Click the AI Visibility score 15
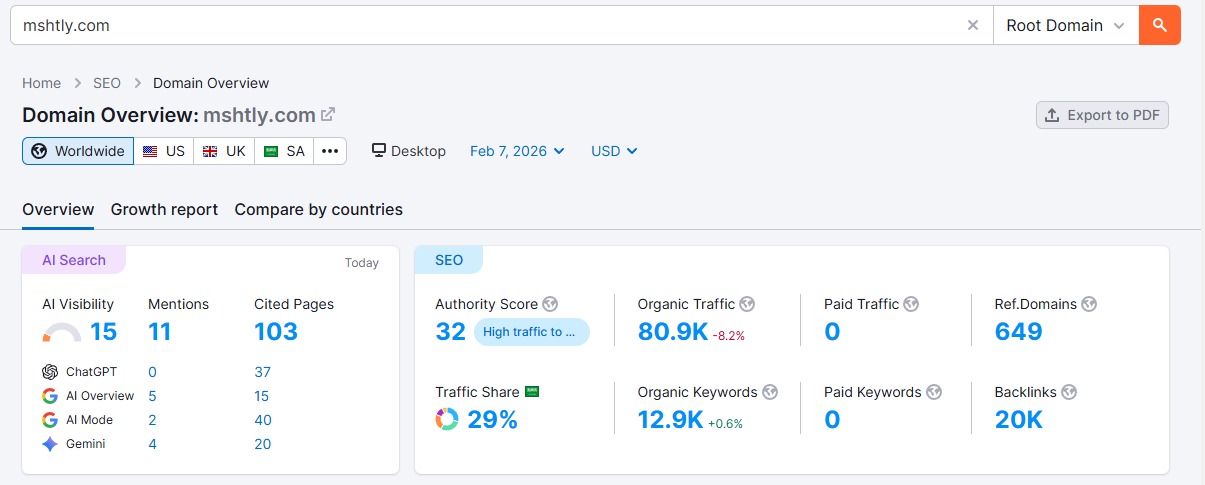Viewport: 1205px width, 485px height. point(104,332)
